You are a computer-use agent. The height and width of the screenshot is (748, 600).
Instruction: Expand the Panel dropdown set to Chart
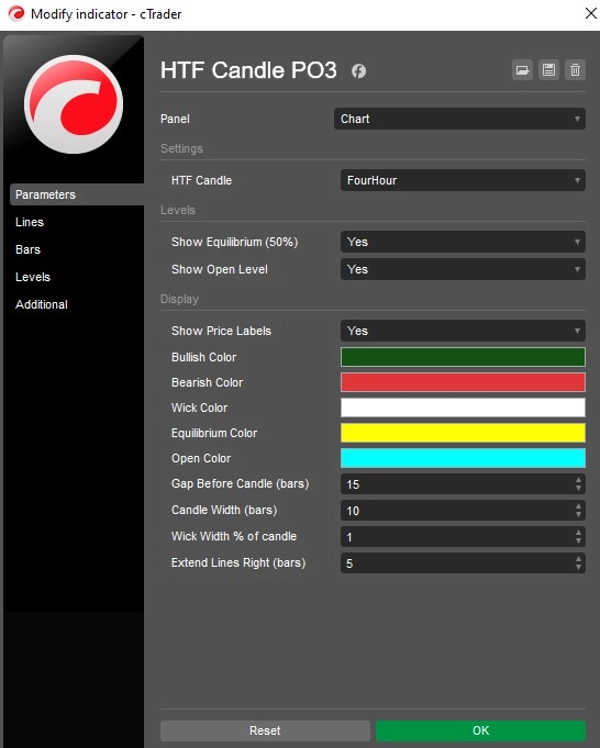459,119
